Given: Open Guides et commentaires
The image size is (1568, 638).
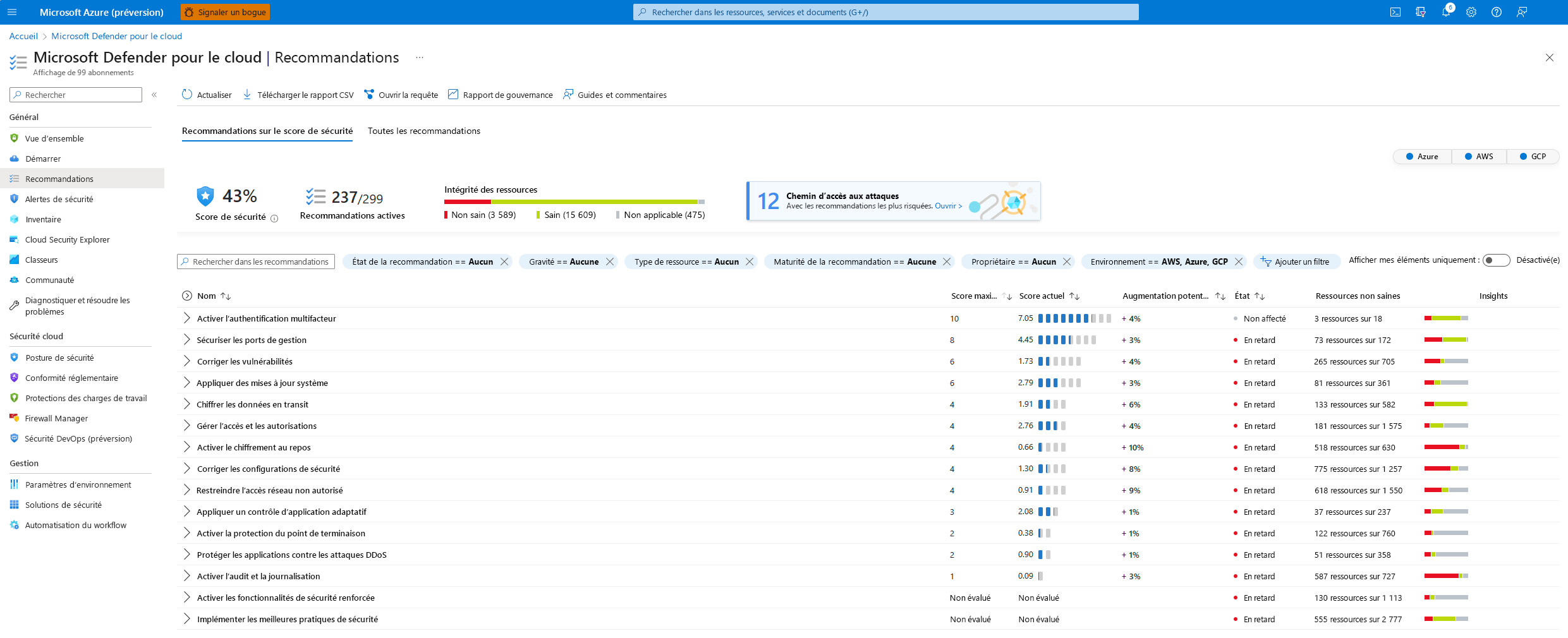Looking at the screenshot, I should [x=615, y=95].
